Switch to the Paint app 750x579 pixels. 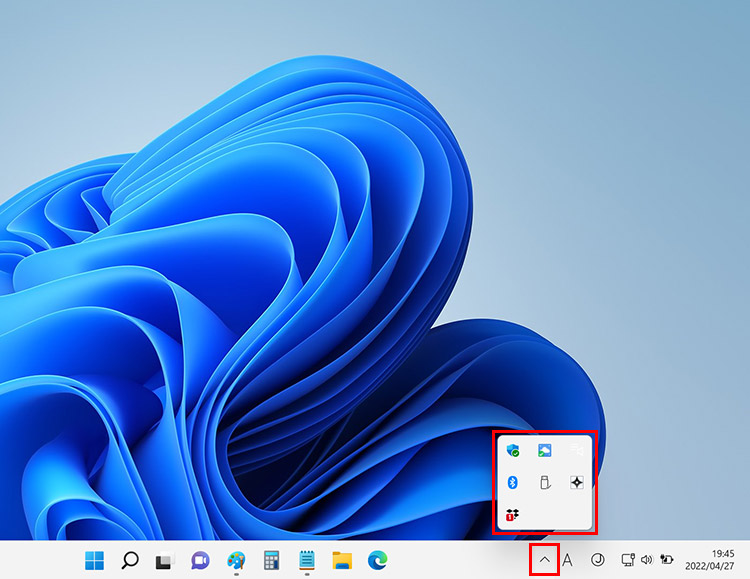[236, 560]
